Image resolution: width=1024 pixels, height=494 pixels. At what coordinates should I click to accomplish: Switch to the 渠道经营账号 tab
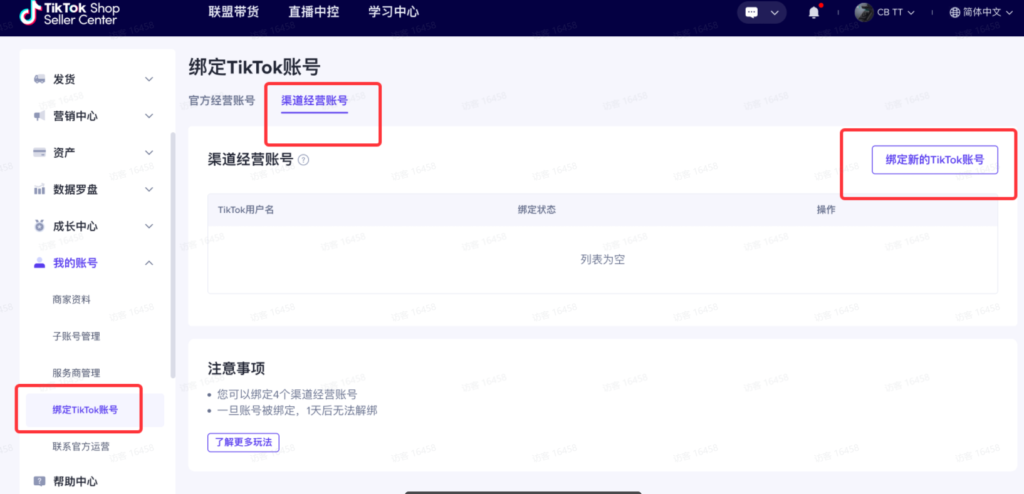coord(314,101)
